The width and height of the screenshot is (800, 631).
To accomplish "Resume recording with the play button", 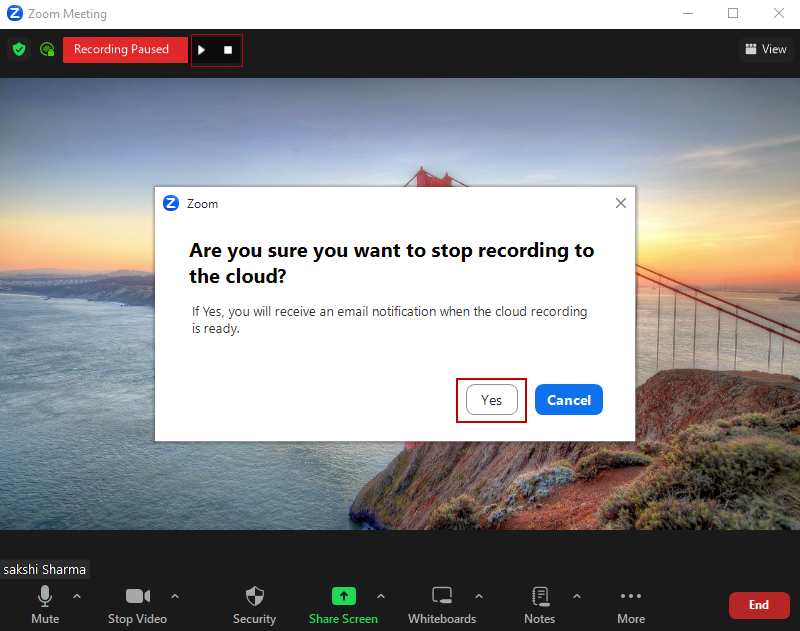I will click(202, 50).
